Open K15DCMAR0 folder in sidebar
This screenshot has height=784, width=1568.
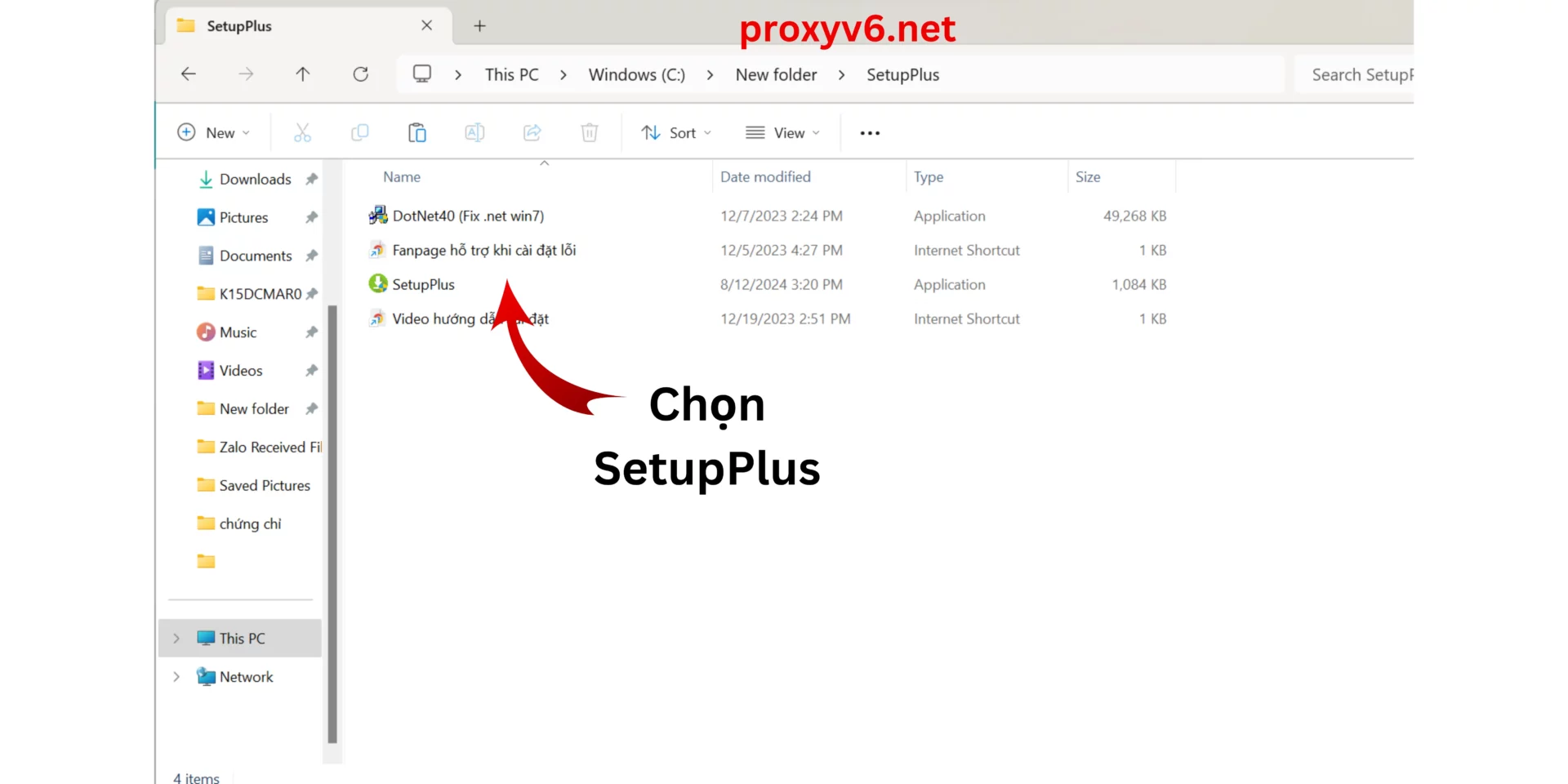[x=261, y=294]
